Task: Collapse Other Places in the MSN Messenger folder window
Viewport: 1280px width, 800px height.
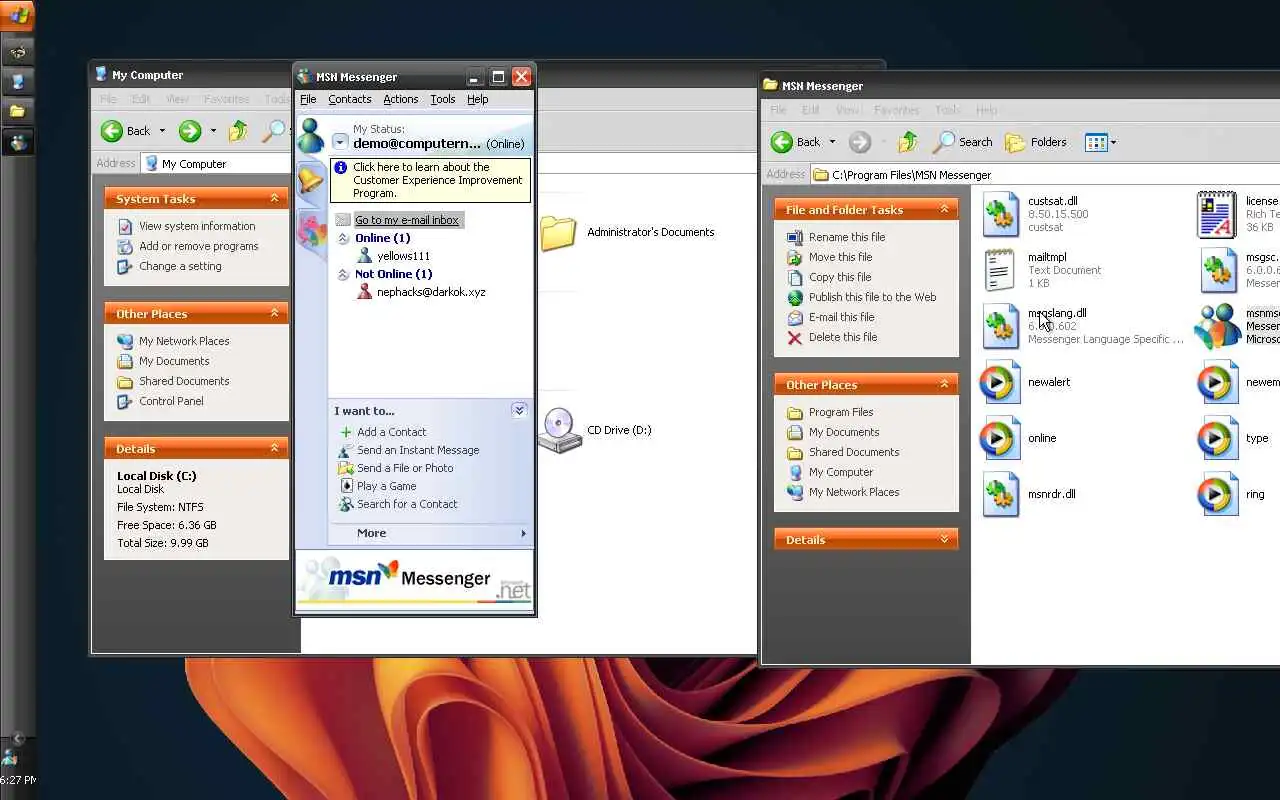Action: [944, 385]
